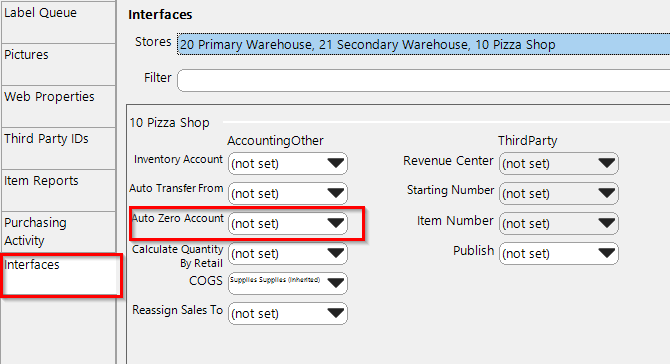Image resolution: width=670 pixels, height=364 pixels.
Task: Switch to the Pictures tab
Action: click(x=58, y=64)
